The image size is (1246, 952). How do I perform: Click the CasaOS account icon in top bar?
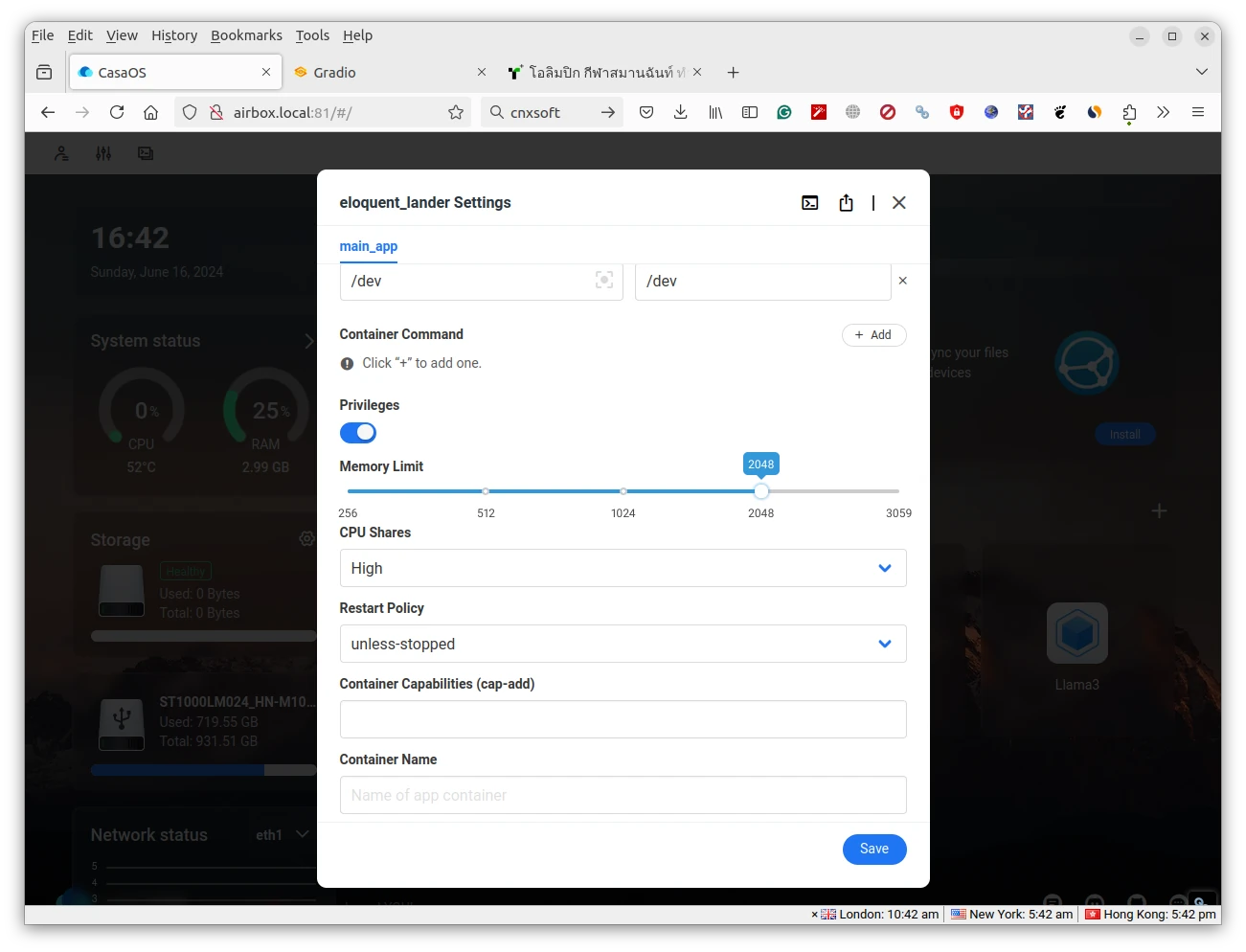tap(61, 153)
